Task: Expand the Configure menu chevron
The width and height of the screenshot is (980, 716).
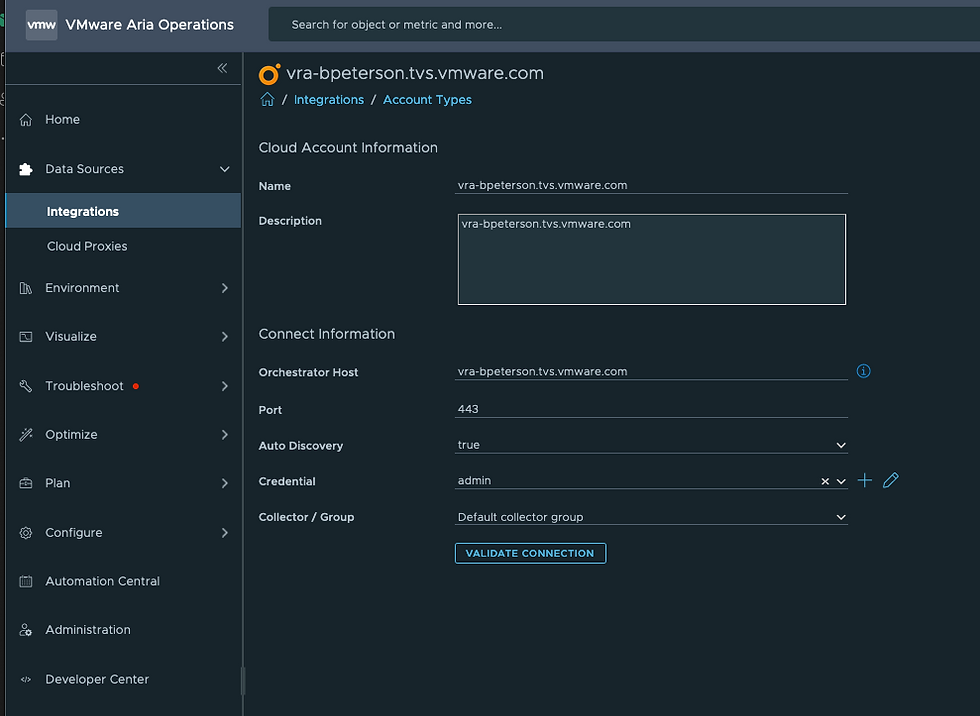Action: pyautogui.click(x=224, y=533)
